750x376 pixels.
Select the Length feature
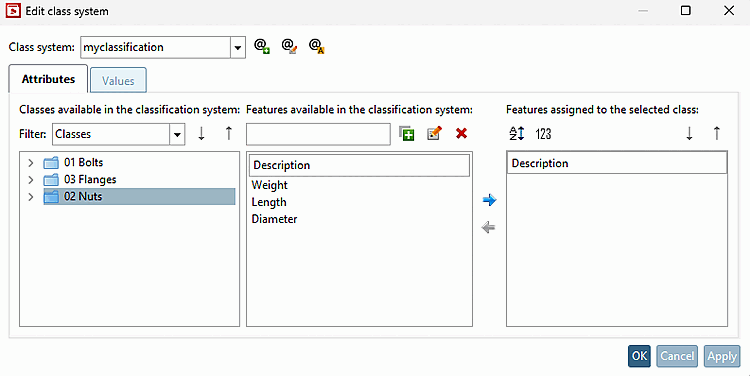[x=269, y=202]
